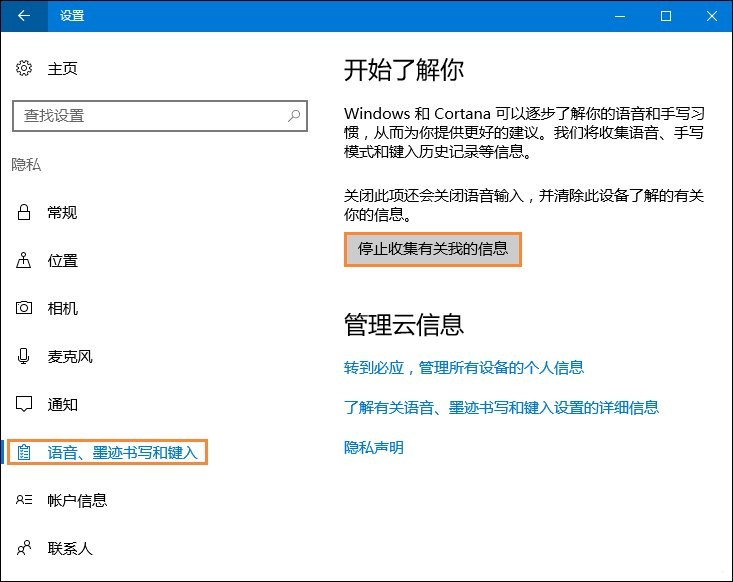733x582 pixels.
Task: Focus the 查找设置 search field
Action: pyautogui.click(x=150, y=116)
